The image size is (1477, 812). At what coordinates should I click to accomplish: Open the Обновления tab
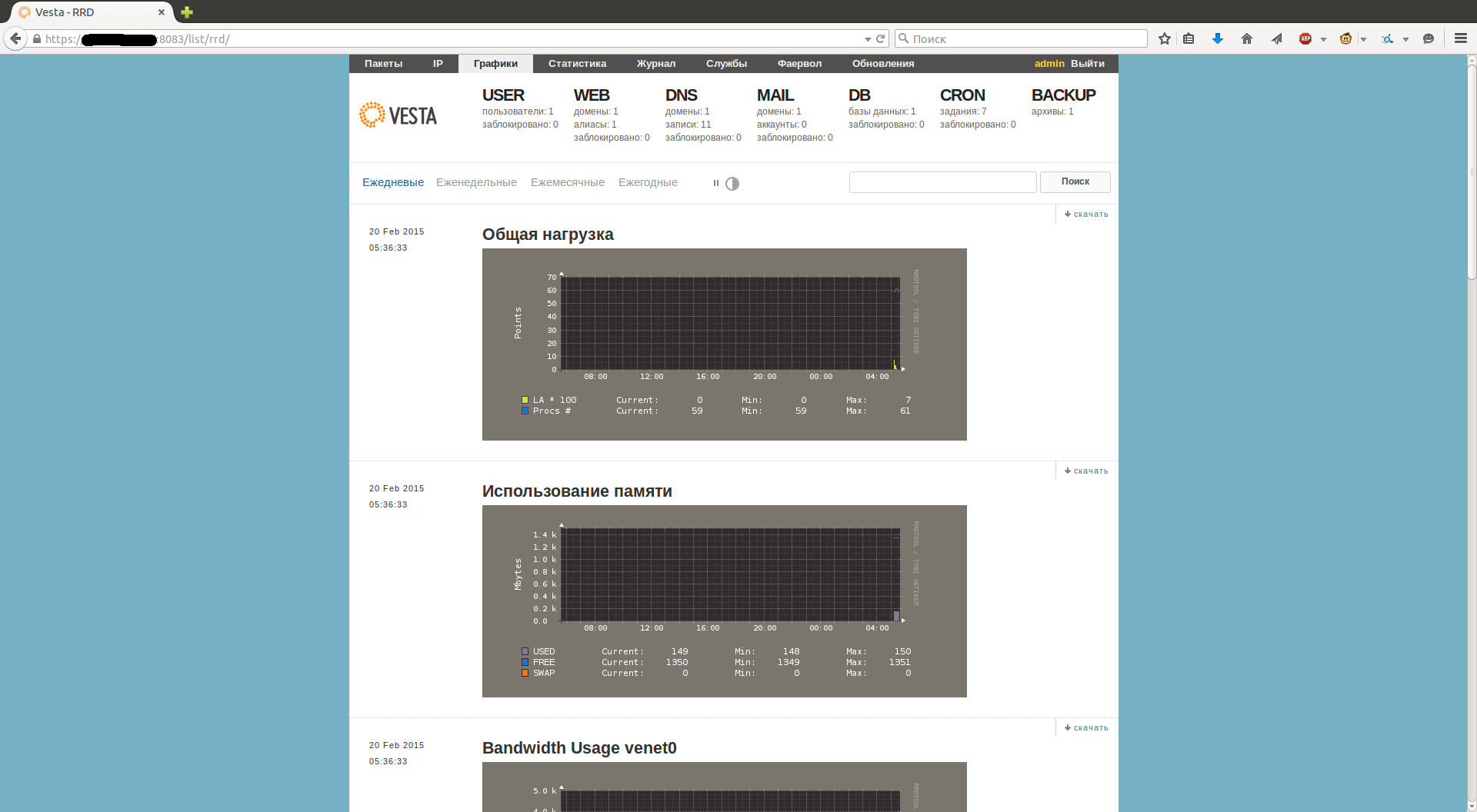[x=883, y=64]
